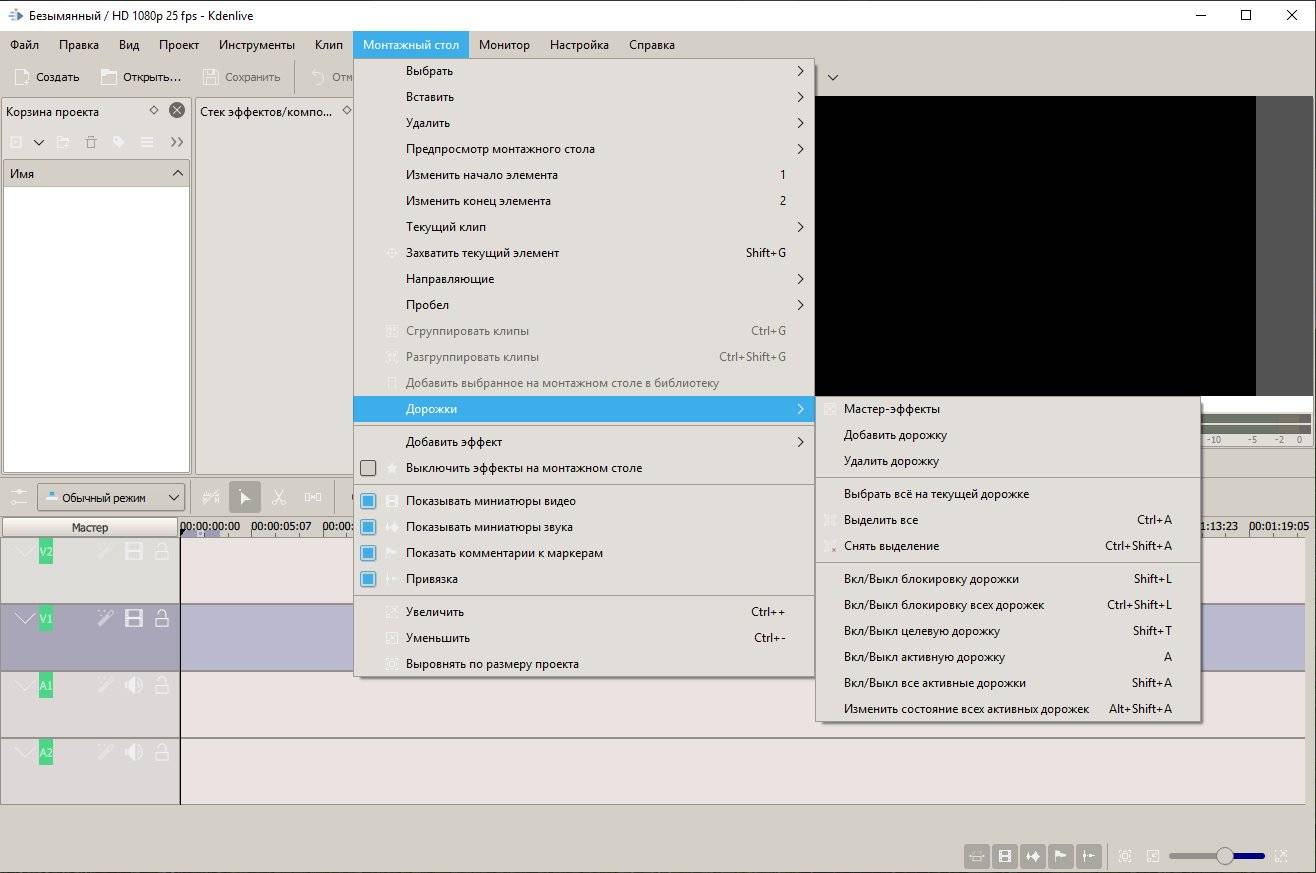Open effects wand on track A2
Viewport: 1316px width, 873px height.
(105, 752)
